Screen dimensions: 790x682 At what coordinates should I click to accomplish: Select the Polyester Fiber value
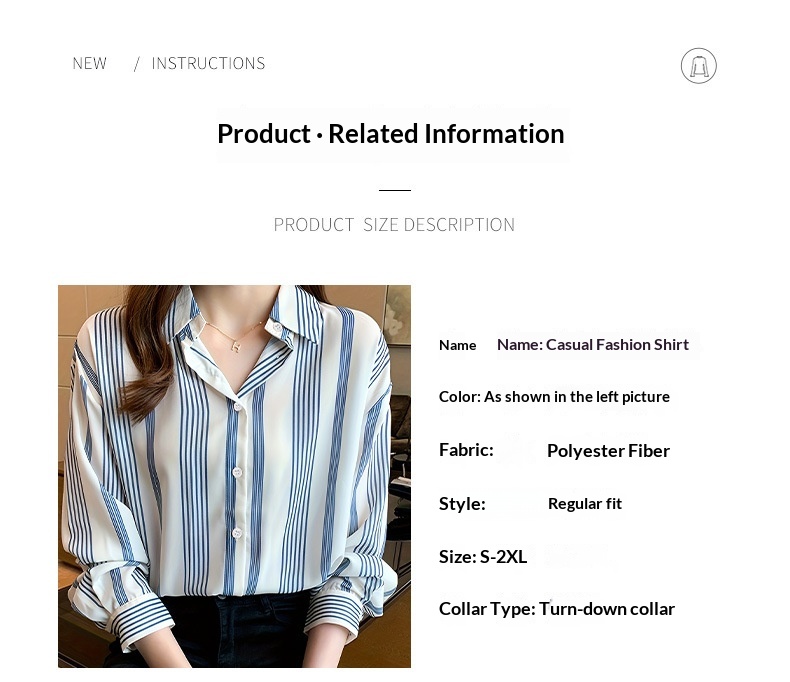coord(608,451)
